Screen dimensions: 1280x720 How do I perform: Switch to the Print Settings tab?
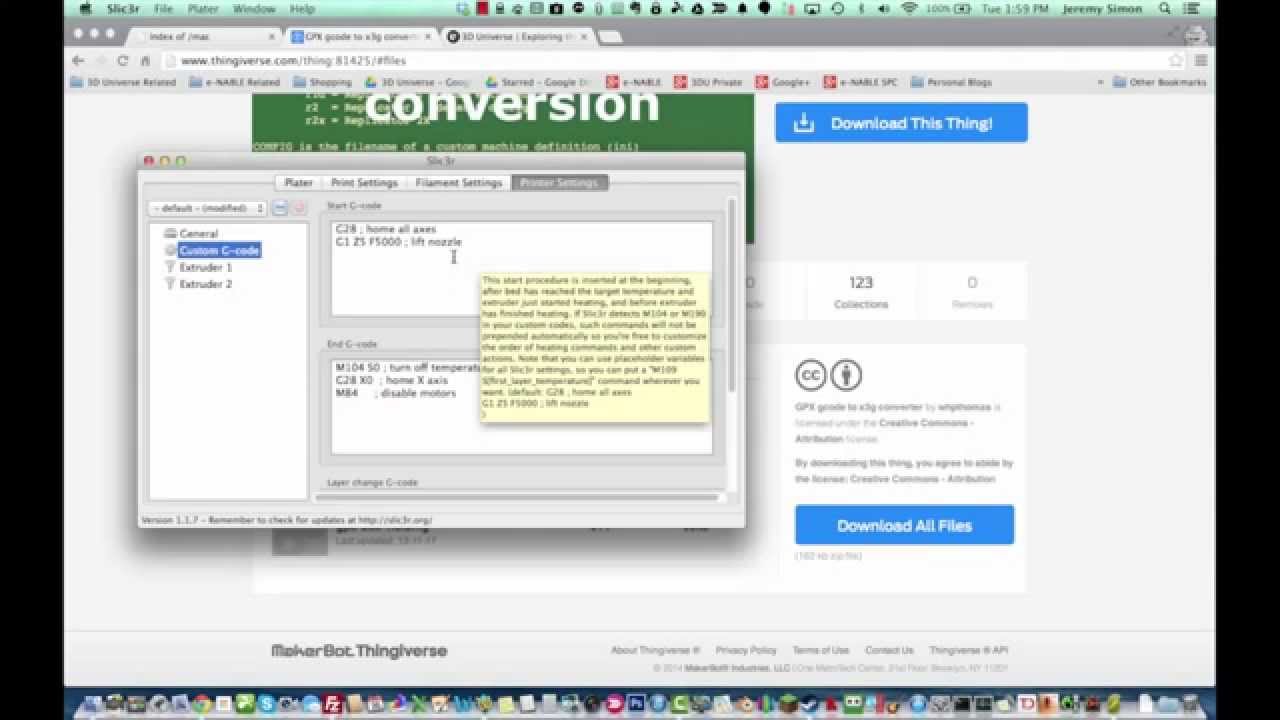tap(364, 183)
